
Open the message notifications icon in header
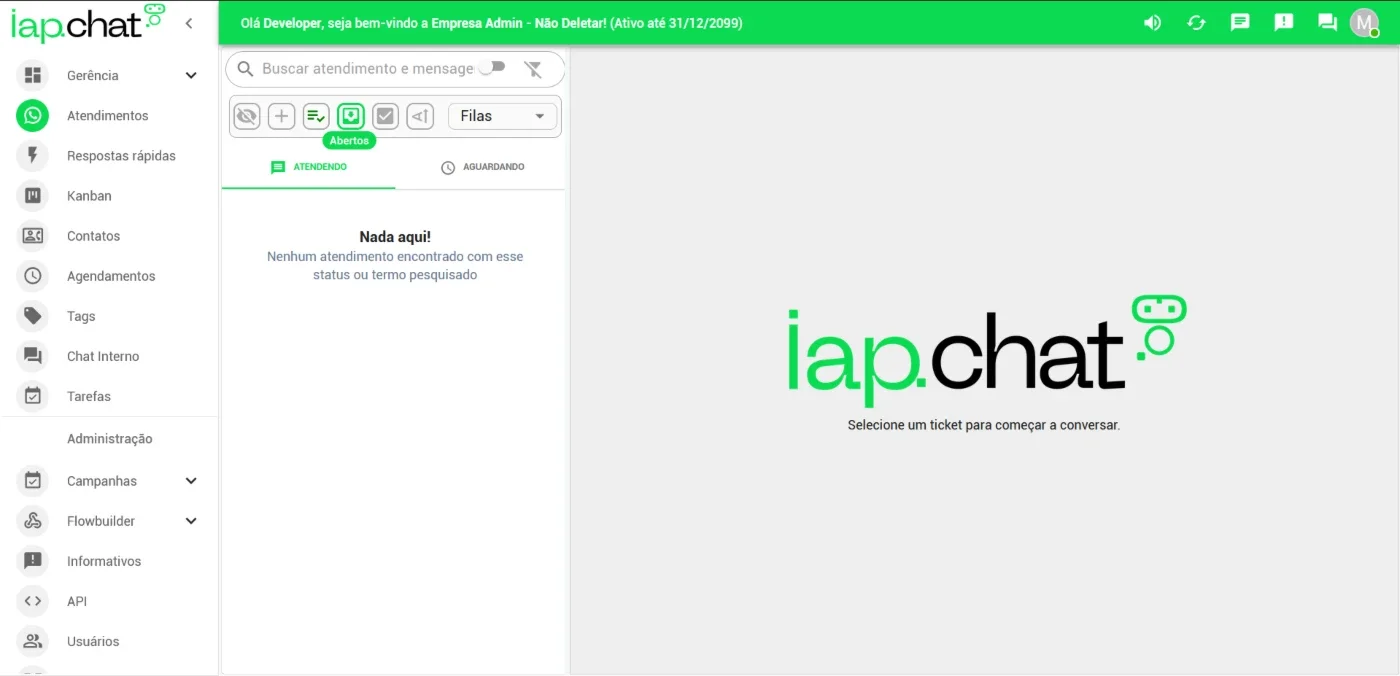point(1240,22)
